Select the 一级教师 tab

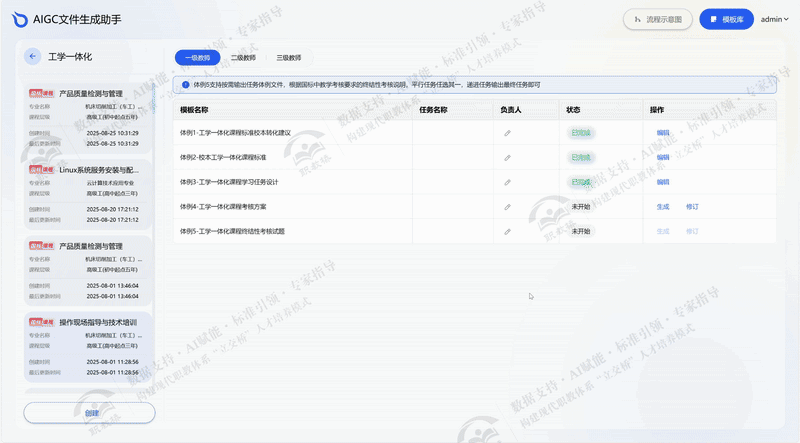pyautogui.click(x=197, y=58)
